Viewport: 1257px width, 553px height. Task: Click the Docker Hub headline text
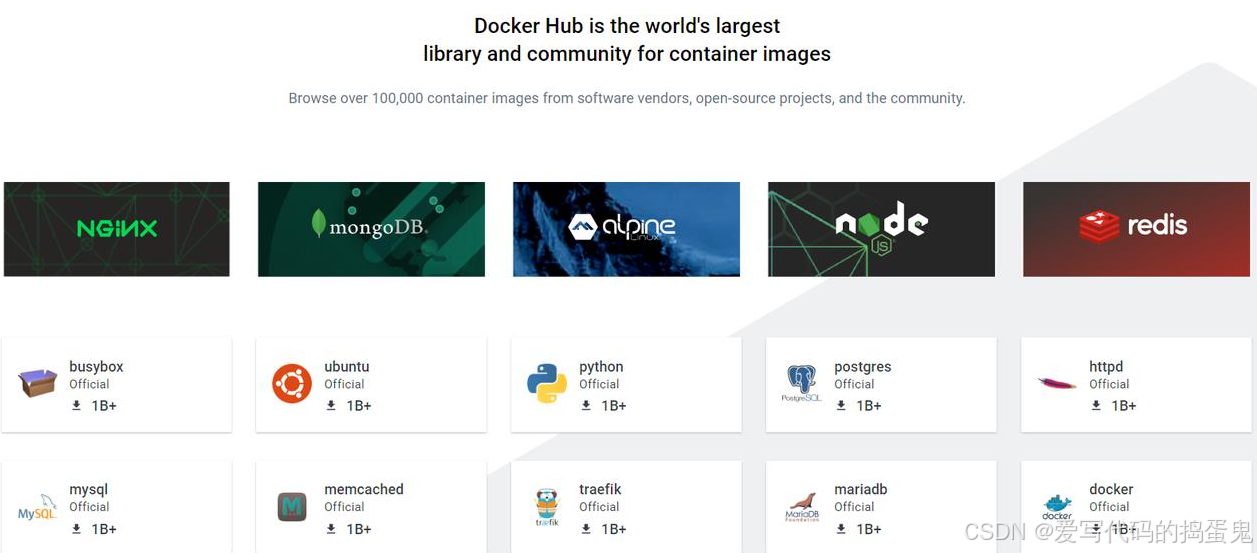(x=627, y=40)
